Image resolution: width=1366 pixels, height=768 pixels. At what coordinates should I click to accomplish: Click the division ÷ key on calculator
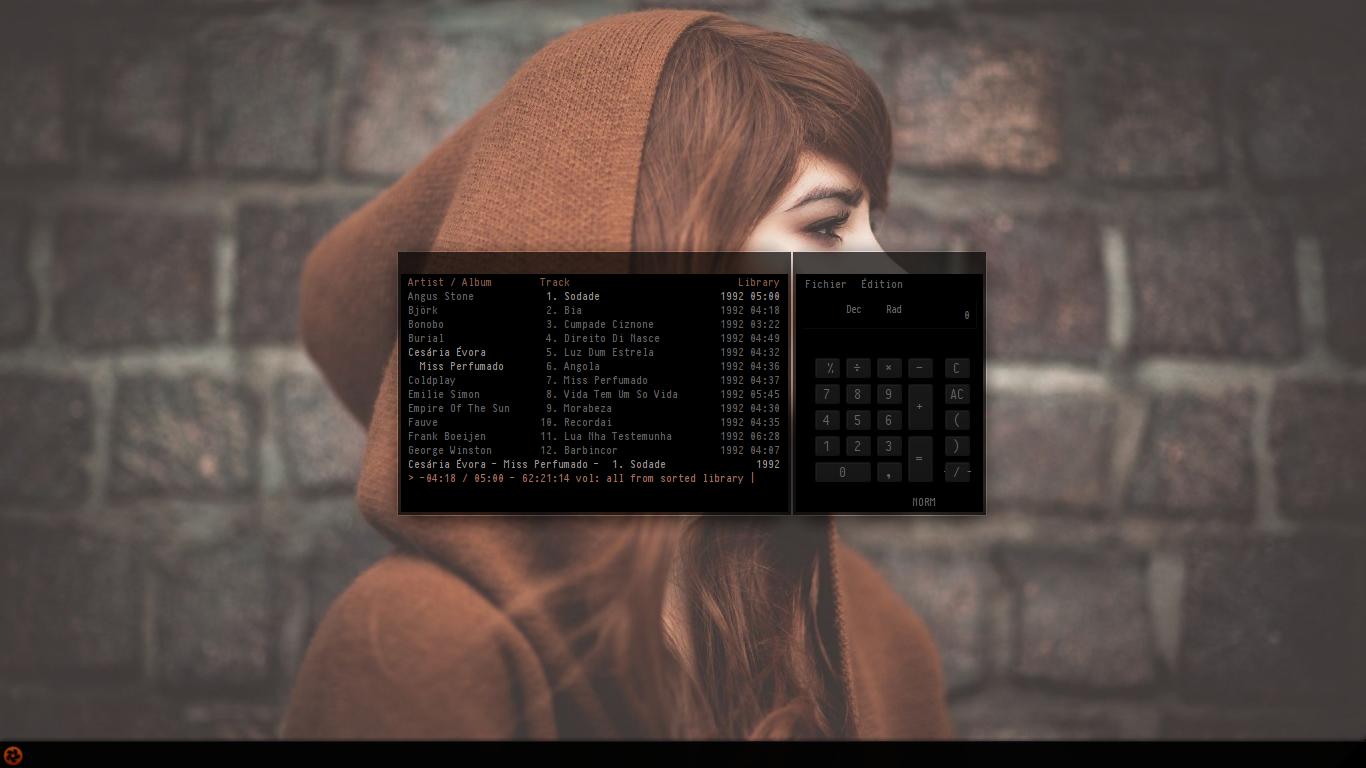tap(858, 368)
